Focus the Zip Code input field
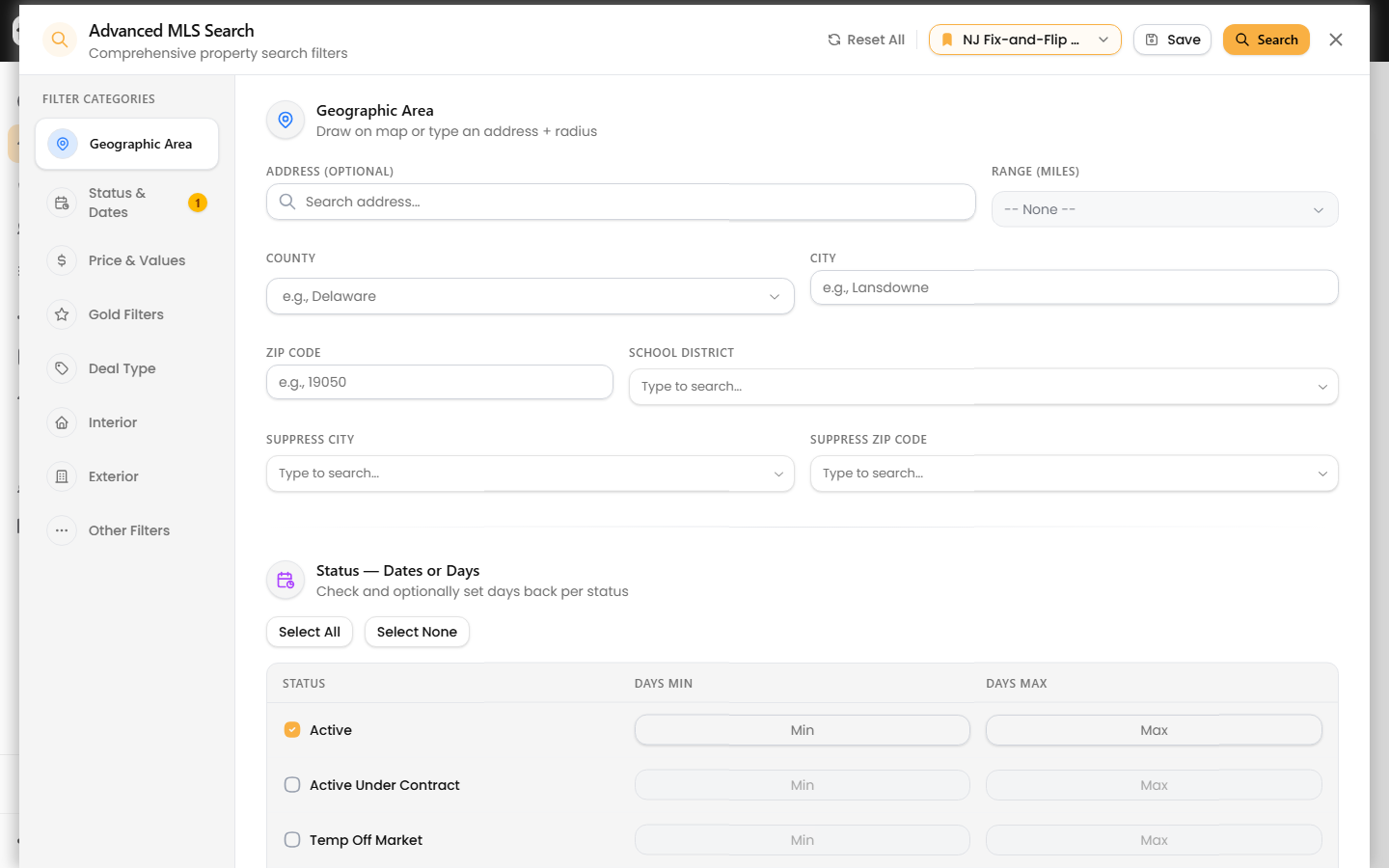Viewport: 1389px width, 868px height. [440, 382]
